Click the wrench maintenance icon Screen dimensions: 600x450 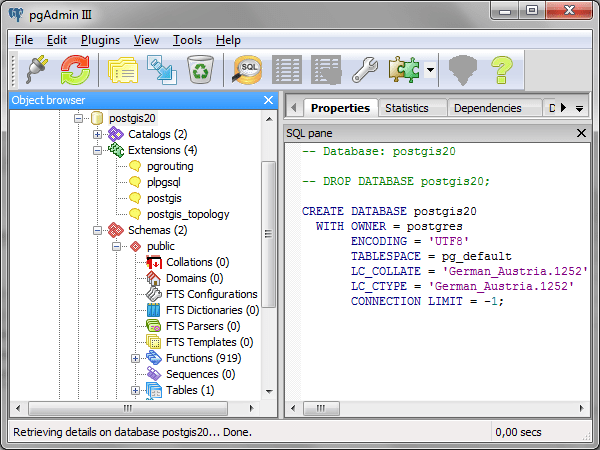366,70
